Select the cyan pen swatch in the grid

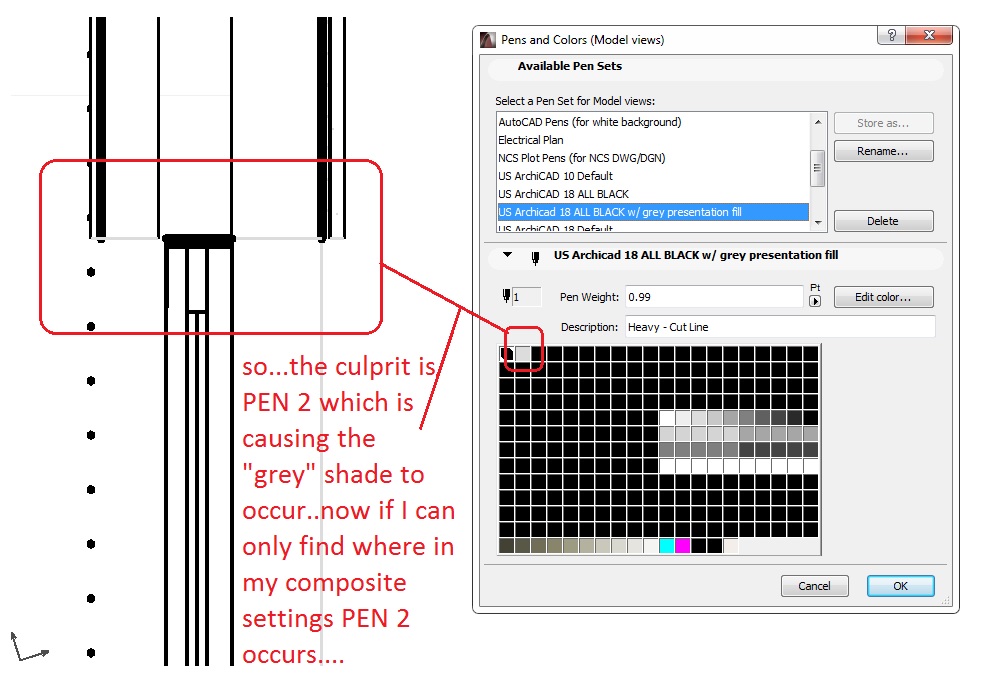667,545
